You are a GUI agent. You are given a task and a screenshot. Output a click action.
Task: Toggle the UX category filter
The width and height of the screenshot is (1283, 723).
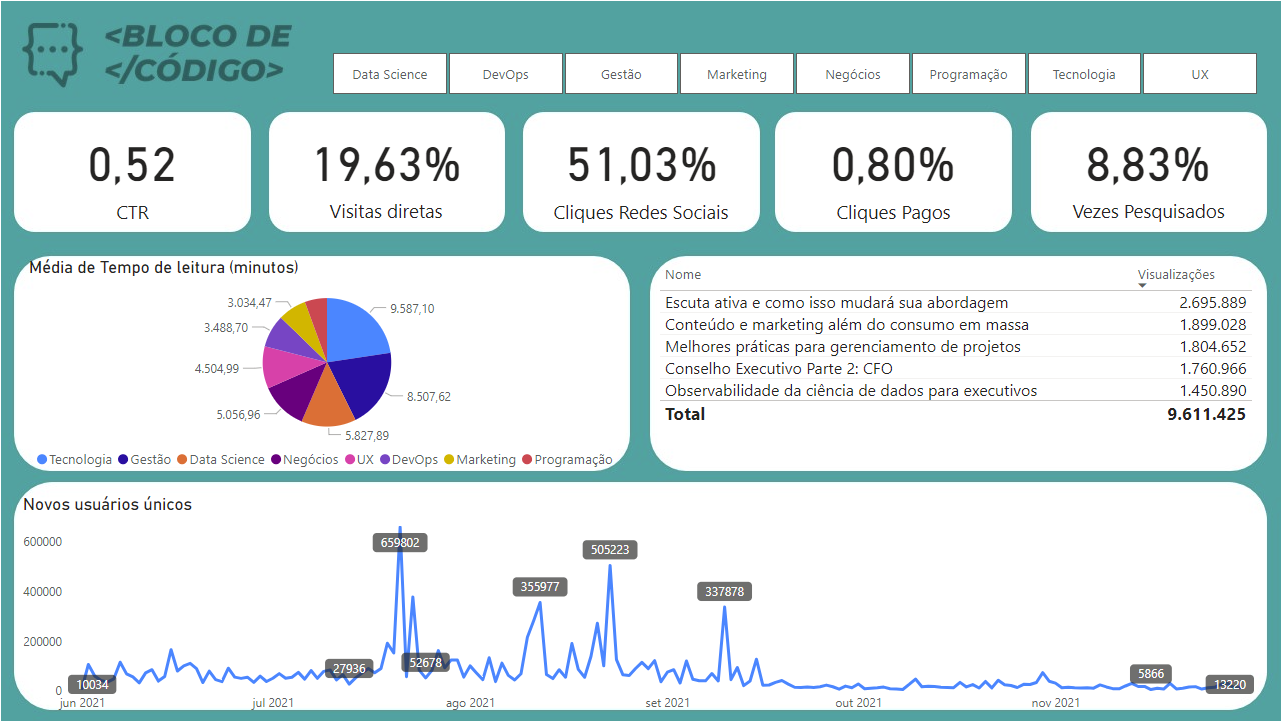click(x=1199, y=72)
